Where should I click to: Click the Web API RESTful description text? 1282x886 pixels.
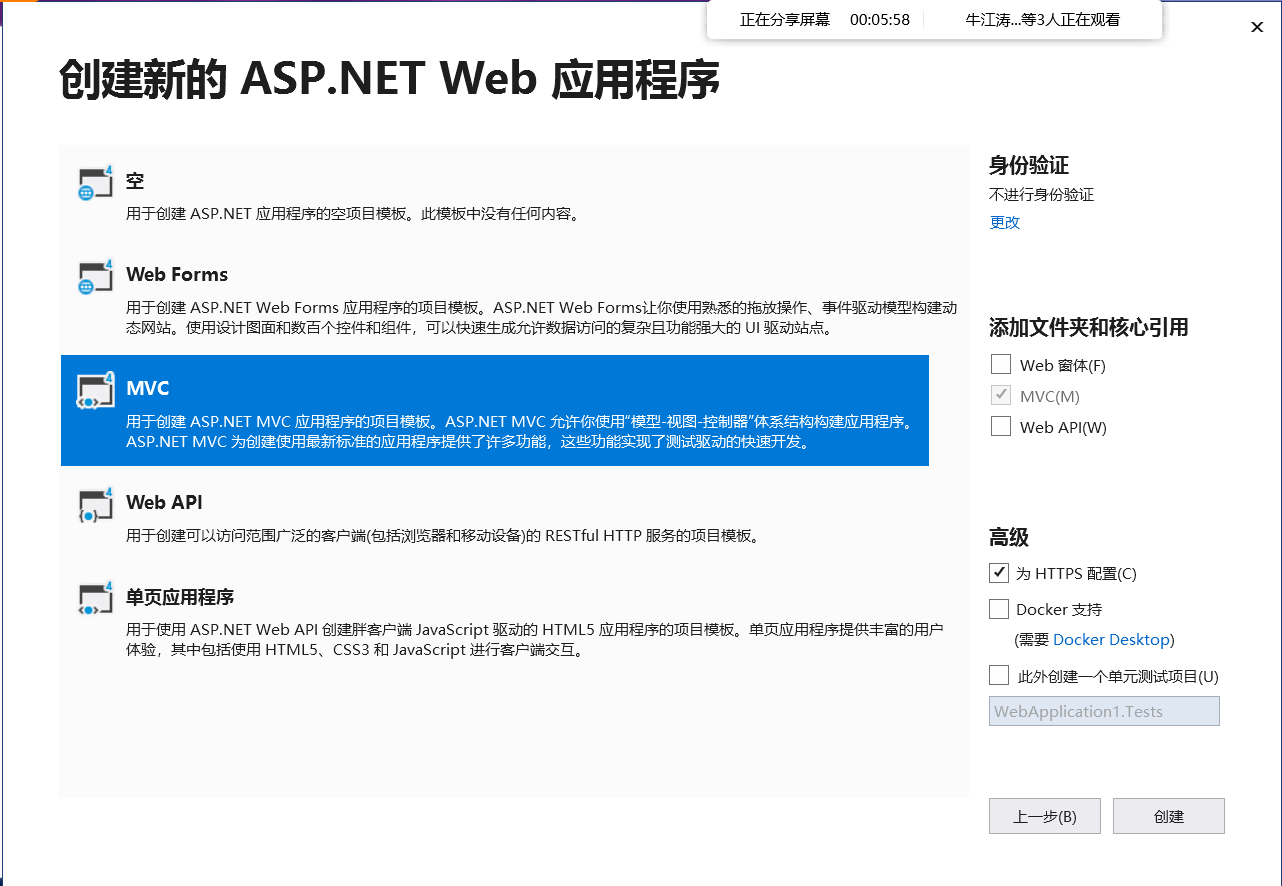[x=443, y=535]
